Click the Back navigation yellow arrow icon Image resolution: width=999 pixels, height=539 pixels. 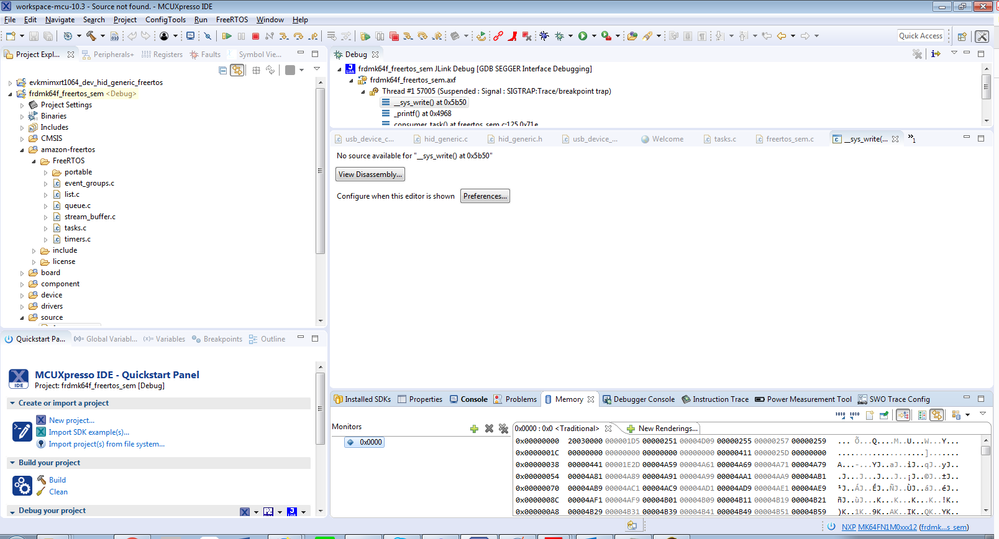[781, 36]
